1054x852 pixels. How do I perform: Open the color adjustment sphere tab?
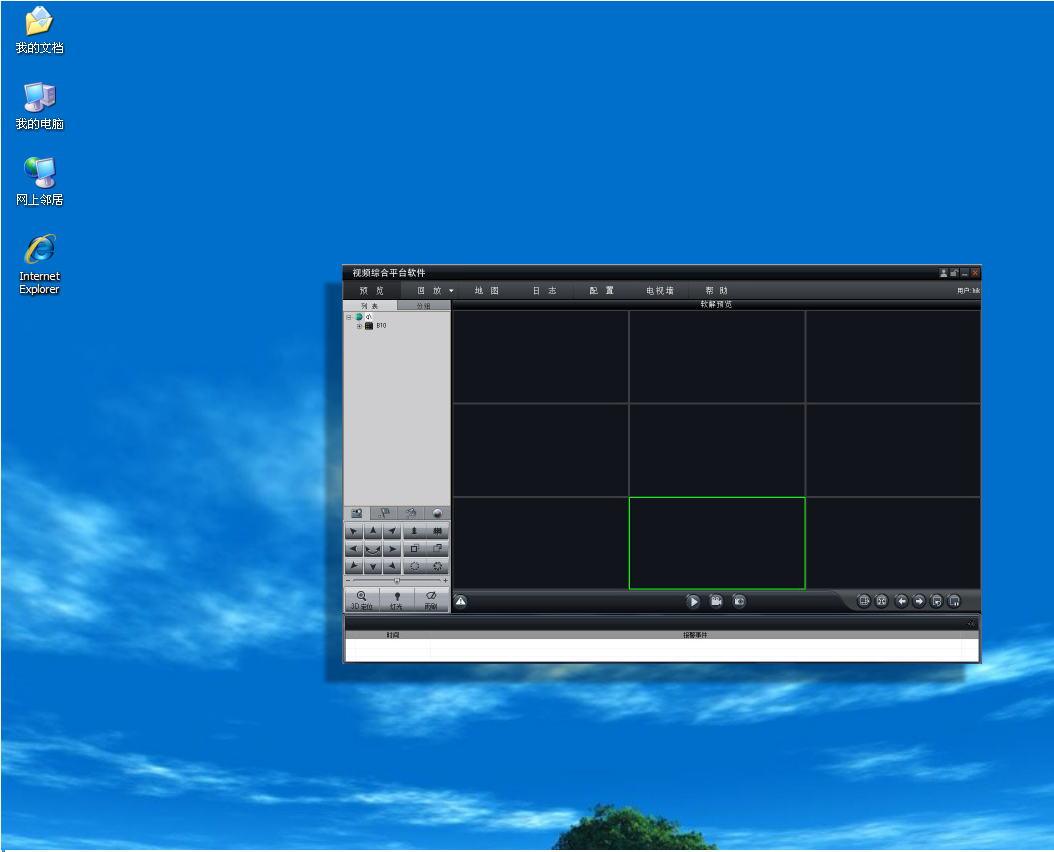[x=437, y=513]
